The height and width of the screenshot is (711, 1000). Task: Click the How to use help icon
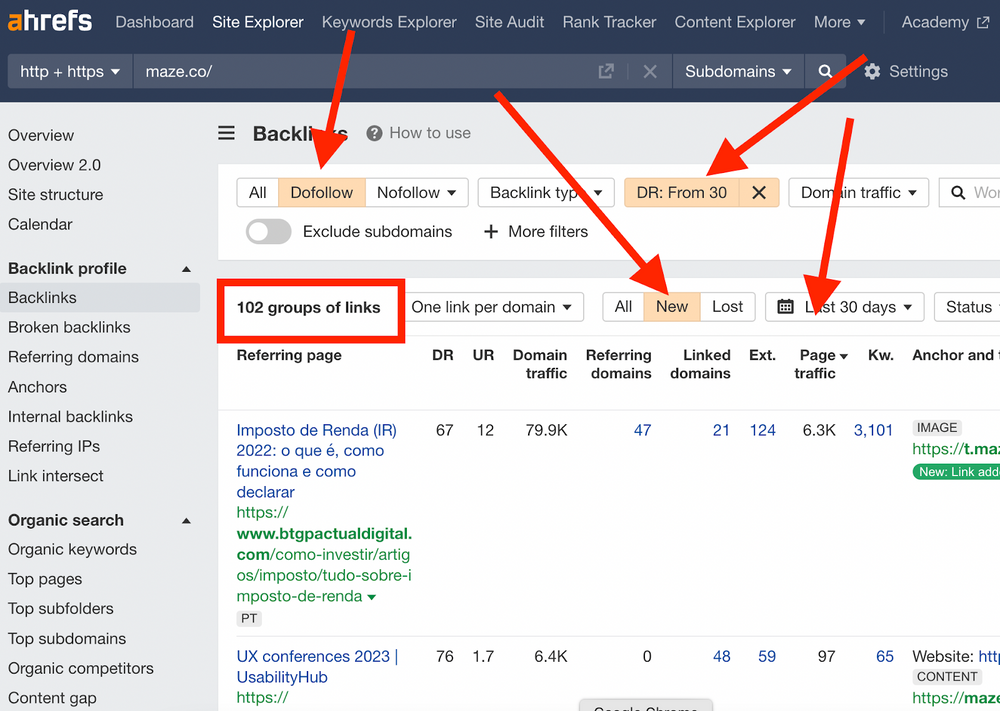(x=374, y=133)
